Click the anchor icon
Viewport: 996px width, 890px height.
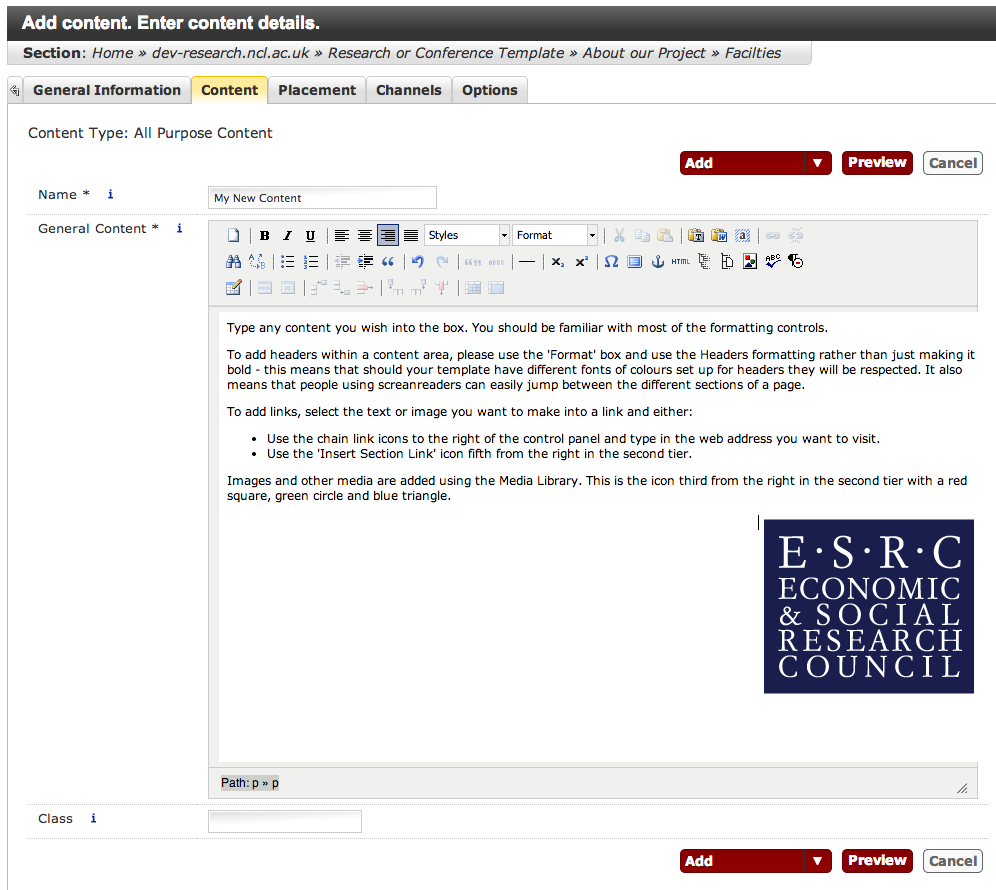(x=657, y=262)
